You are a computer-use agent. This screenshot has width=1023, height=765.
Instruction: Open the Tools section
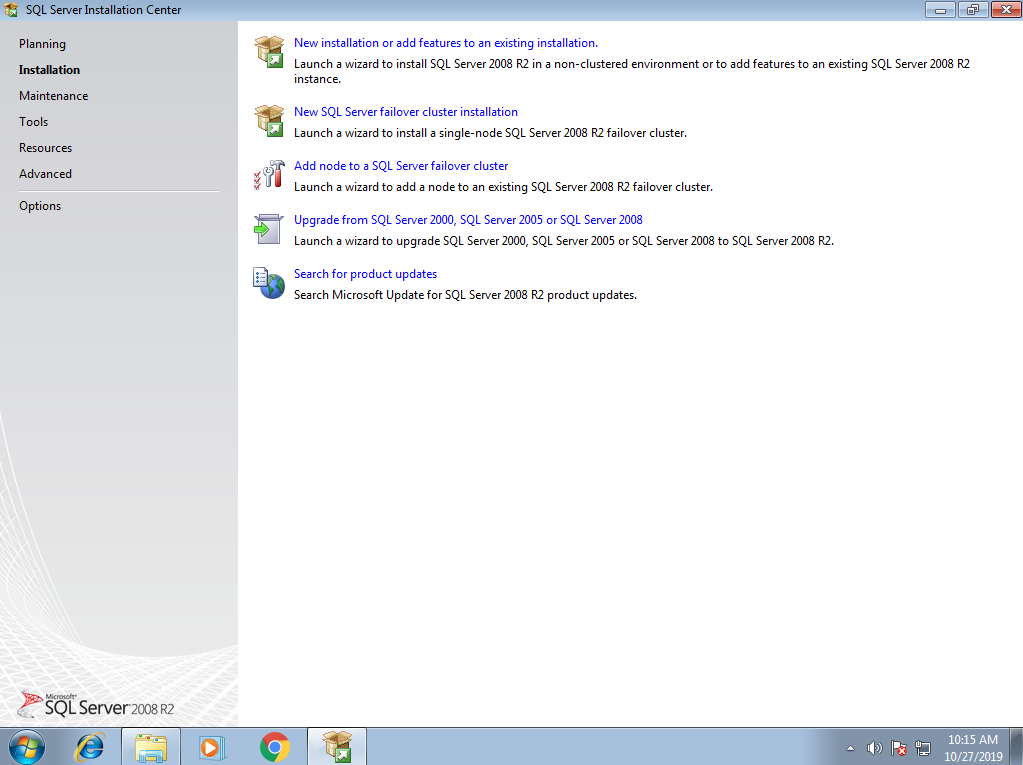33,122
